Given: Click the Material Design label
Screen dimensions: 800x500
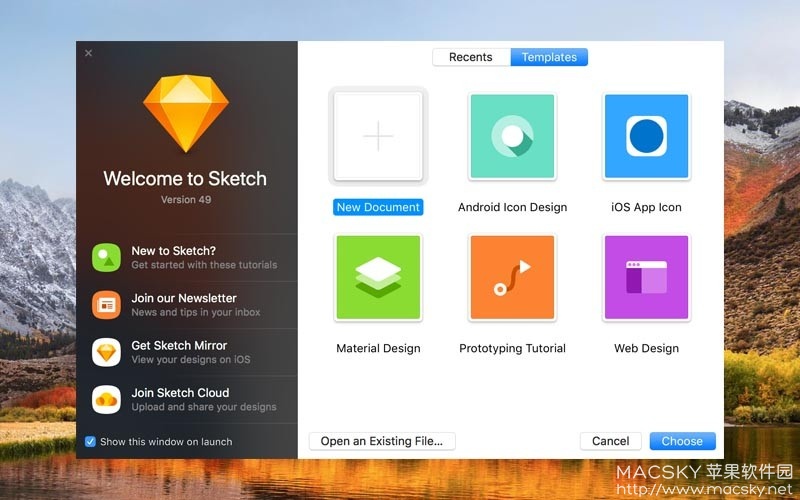Looking at the screenshot, I should coord(378,348).
